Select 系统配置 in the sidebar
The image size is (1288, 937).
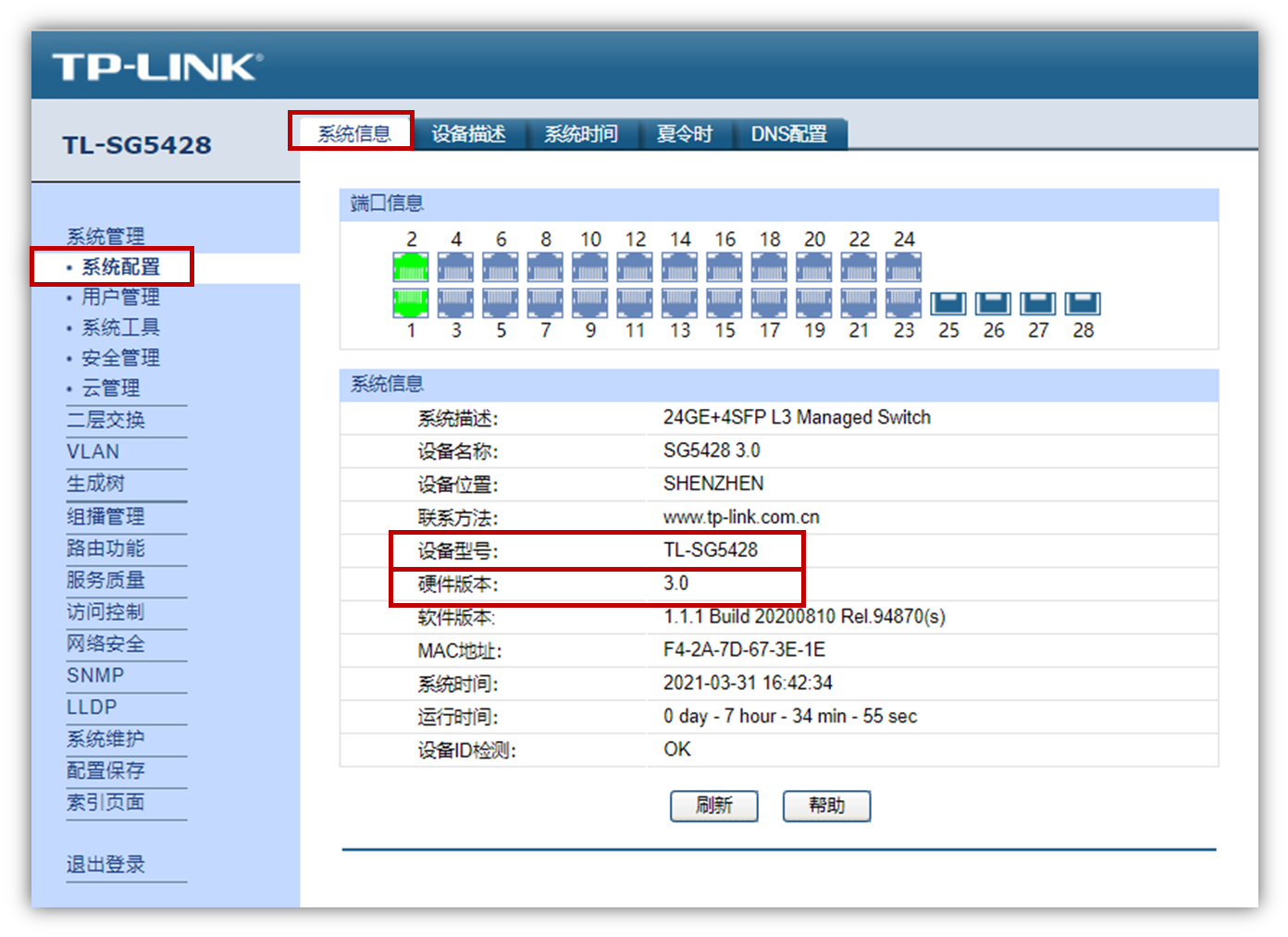(x=121, y=266)
